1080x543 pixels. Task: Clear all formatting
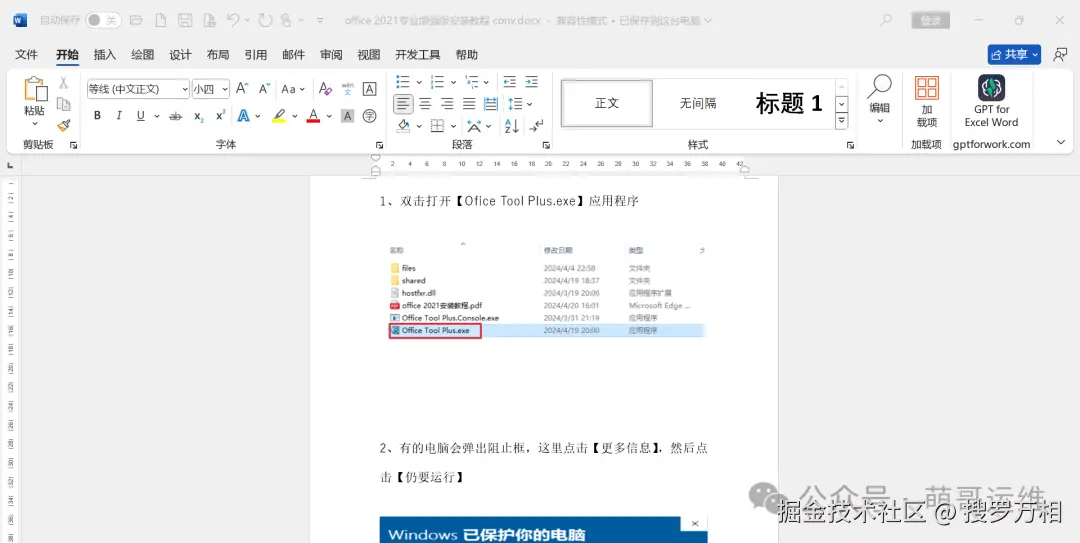click(x=325, y=89)
